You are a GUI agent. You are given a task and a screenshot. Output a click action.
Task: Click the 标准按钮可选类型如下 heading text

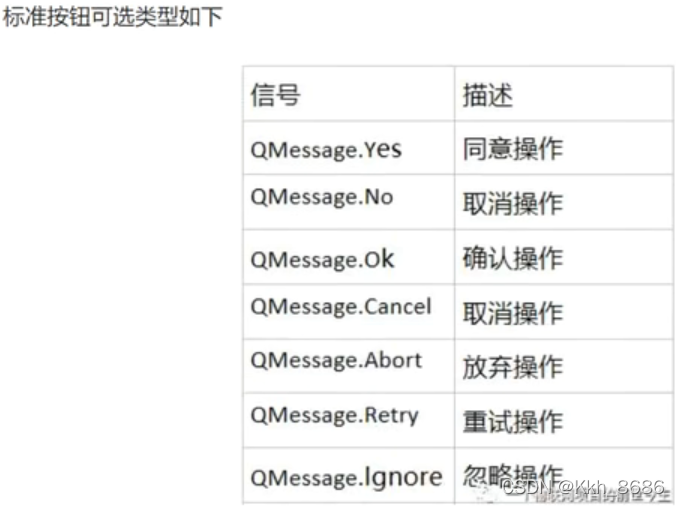(112, 17)
